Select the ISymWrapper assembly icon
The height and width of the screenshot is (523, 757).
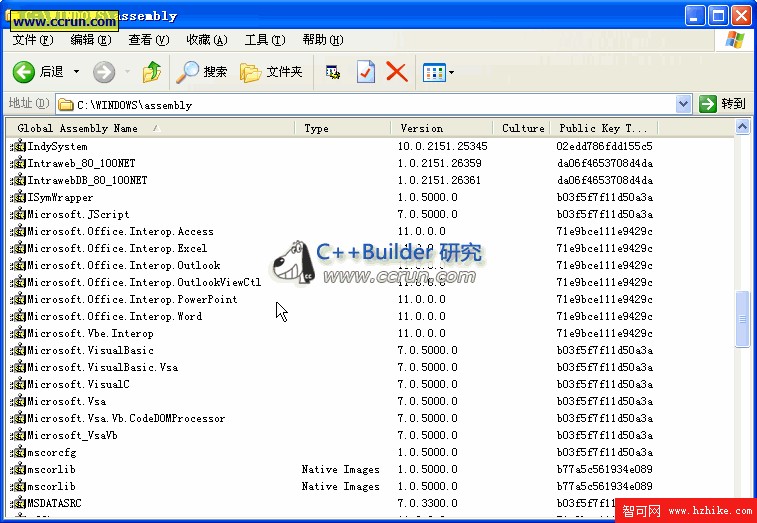click(x=18, y=197)
